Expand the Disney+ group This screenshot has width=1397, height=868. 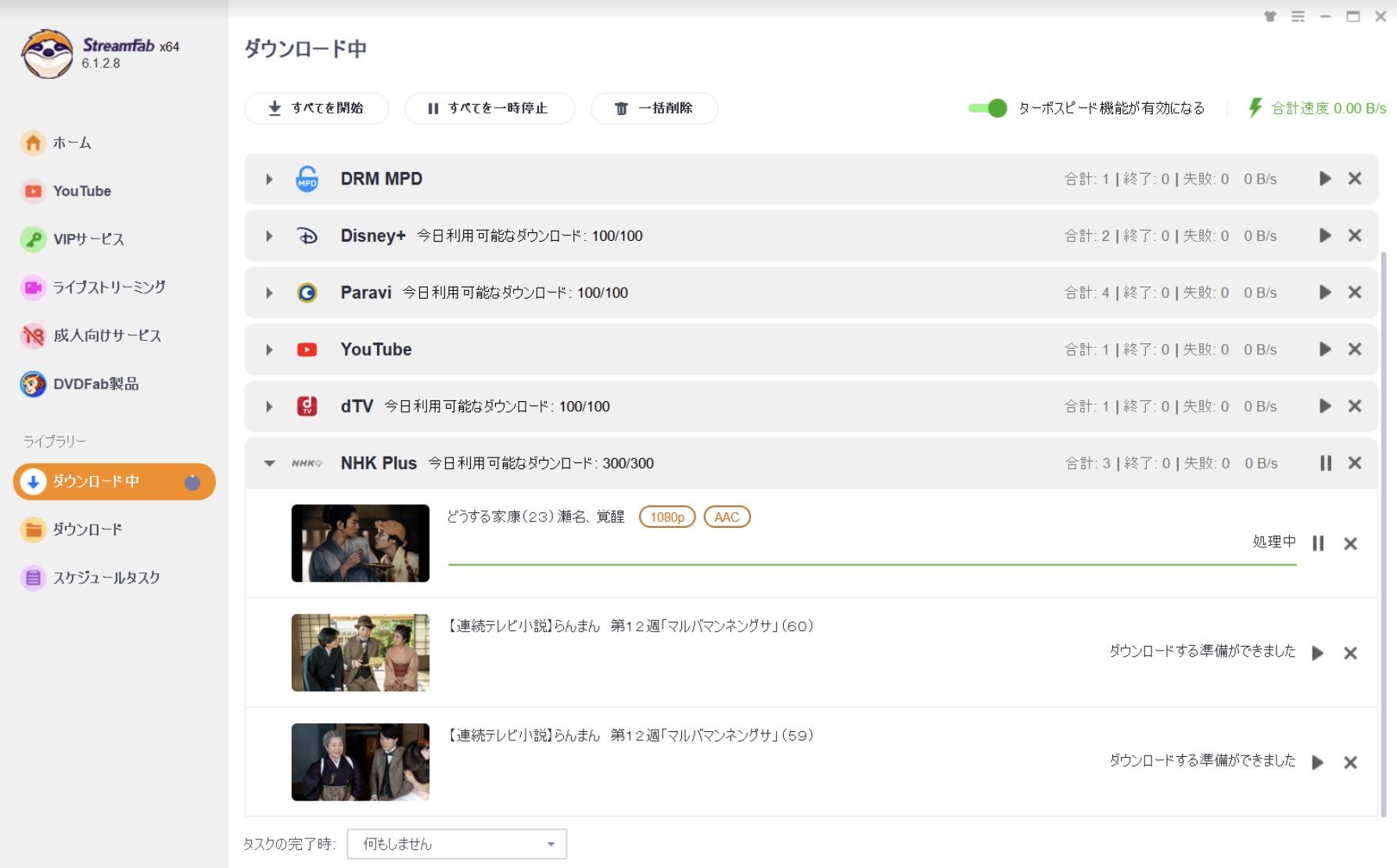(269, 236)
